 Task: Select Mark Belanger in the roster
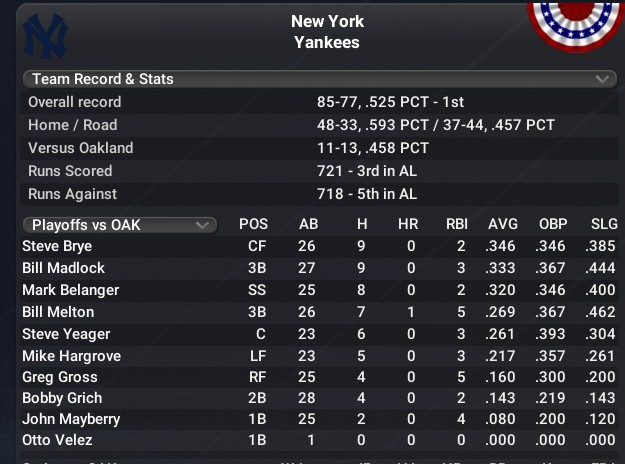(70, 290)
